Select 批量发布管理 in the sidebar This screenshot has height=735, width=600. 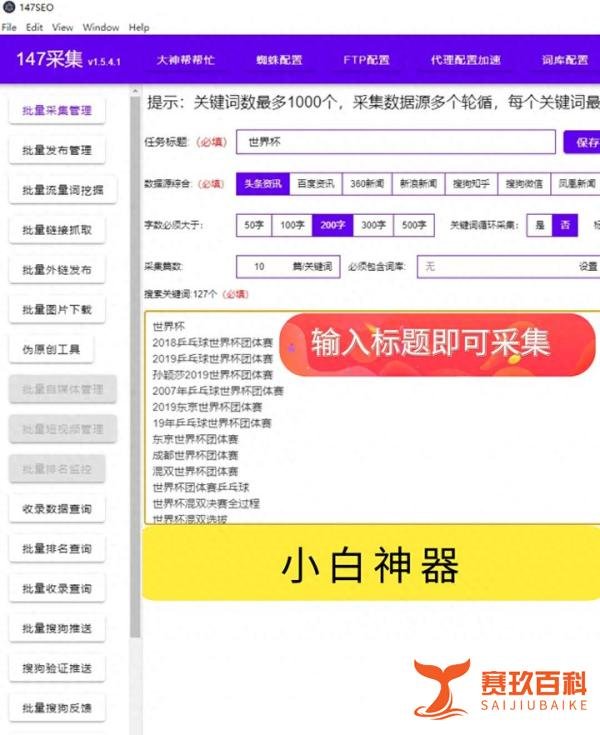(x=57, y=150)
